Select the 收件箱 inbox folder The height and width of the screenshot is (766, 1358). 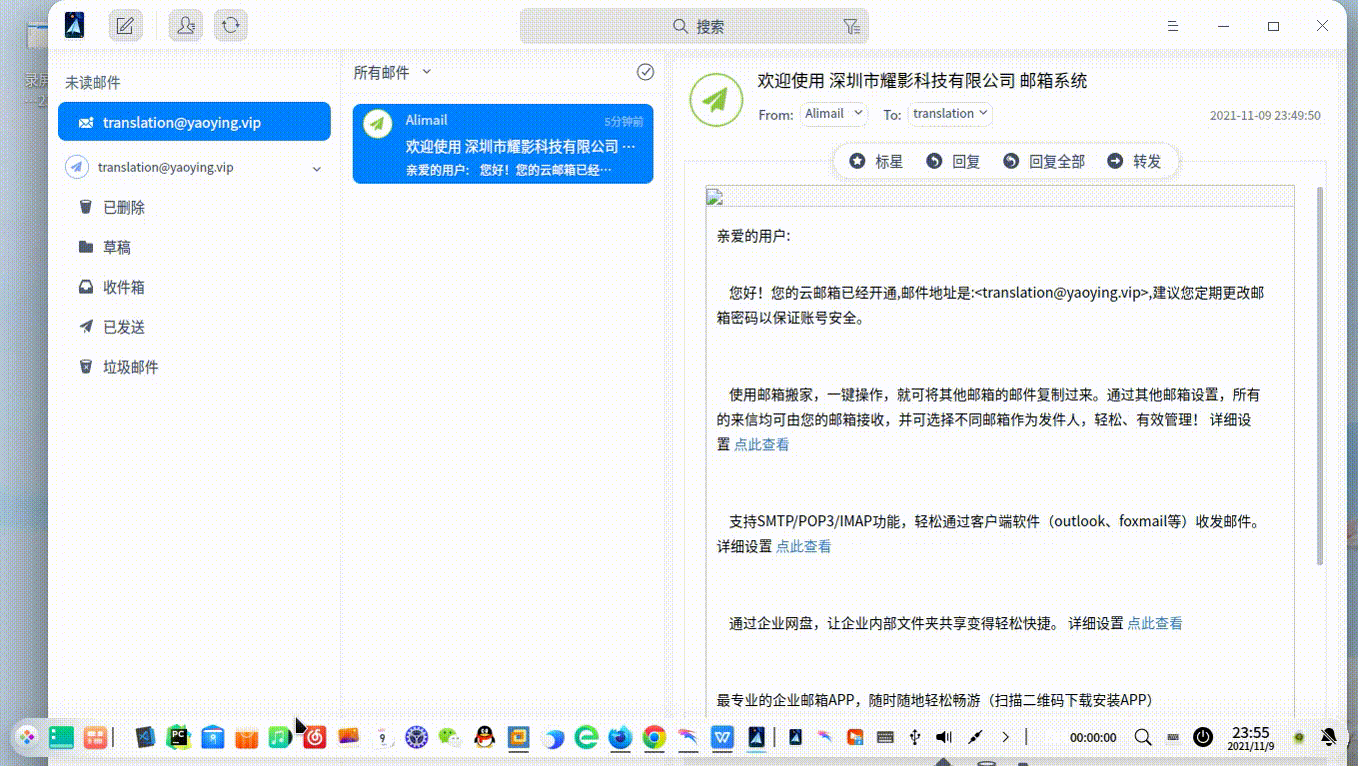point(123,287)
